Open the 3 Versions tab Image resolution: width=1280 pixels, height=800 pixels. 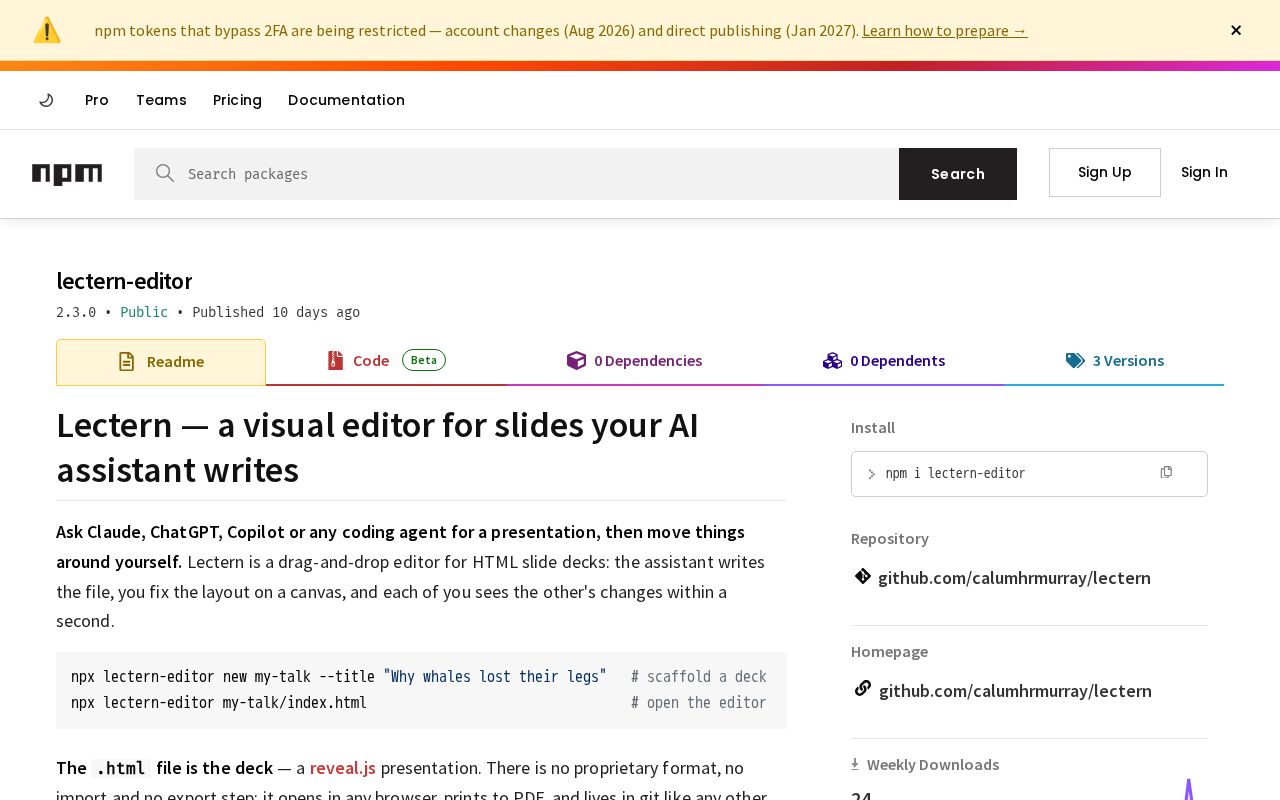pos(1114,361)
